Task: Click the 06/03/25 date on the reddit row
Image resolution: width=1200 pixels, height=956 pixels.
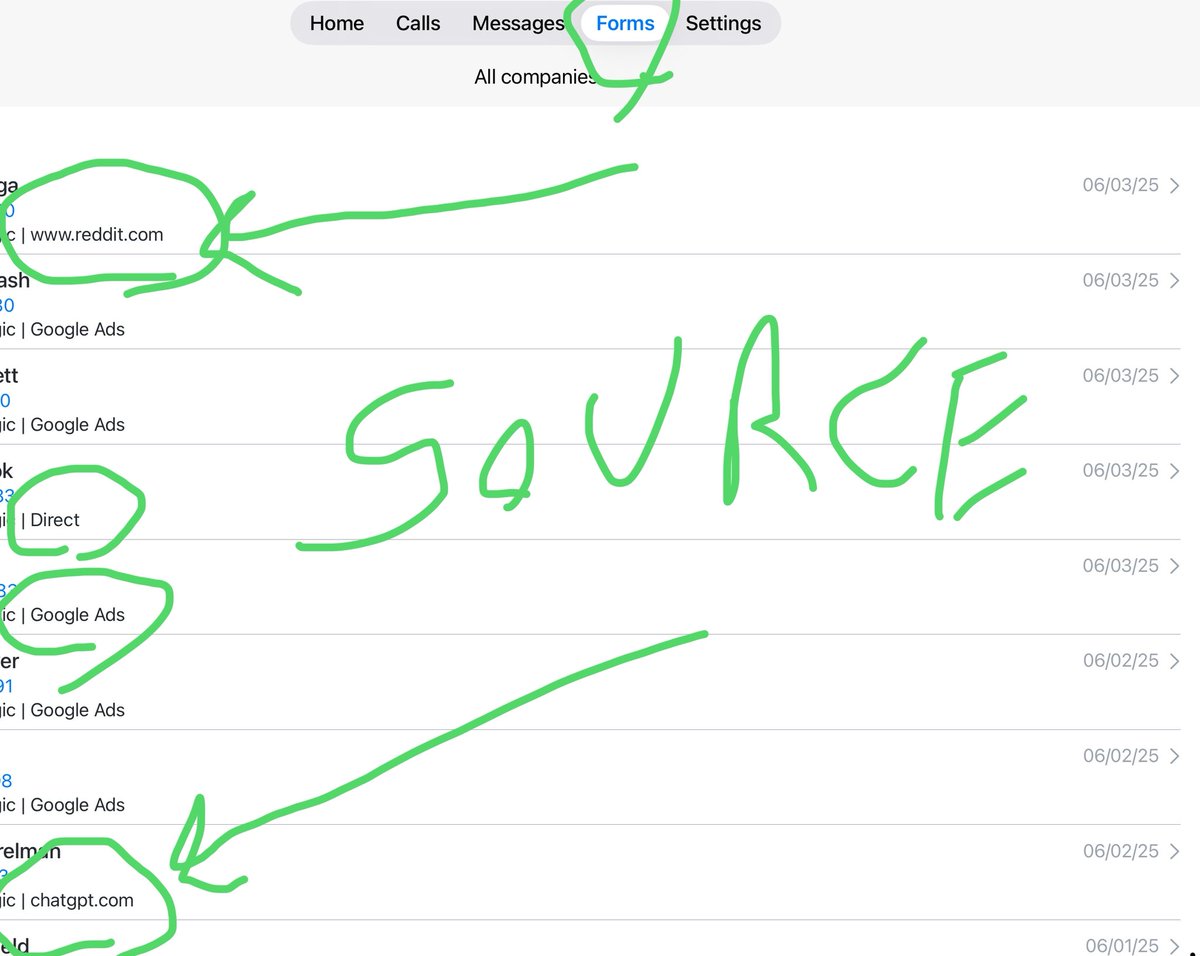Action: pyautogui.click(x=1120, y=186)
